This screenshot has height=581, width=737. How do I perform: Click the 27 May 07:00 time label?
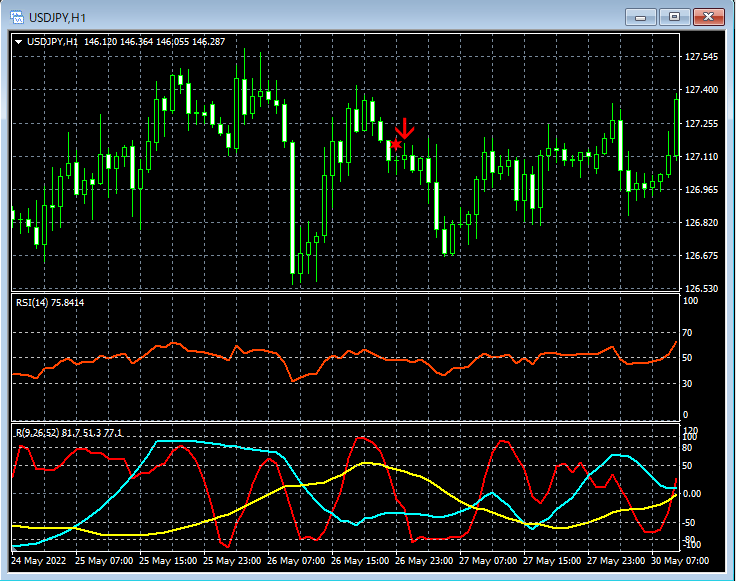[487, 561]
